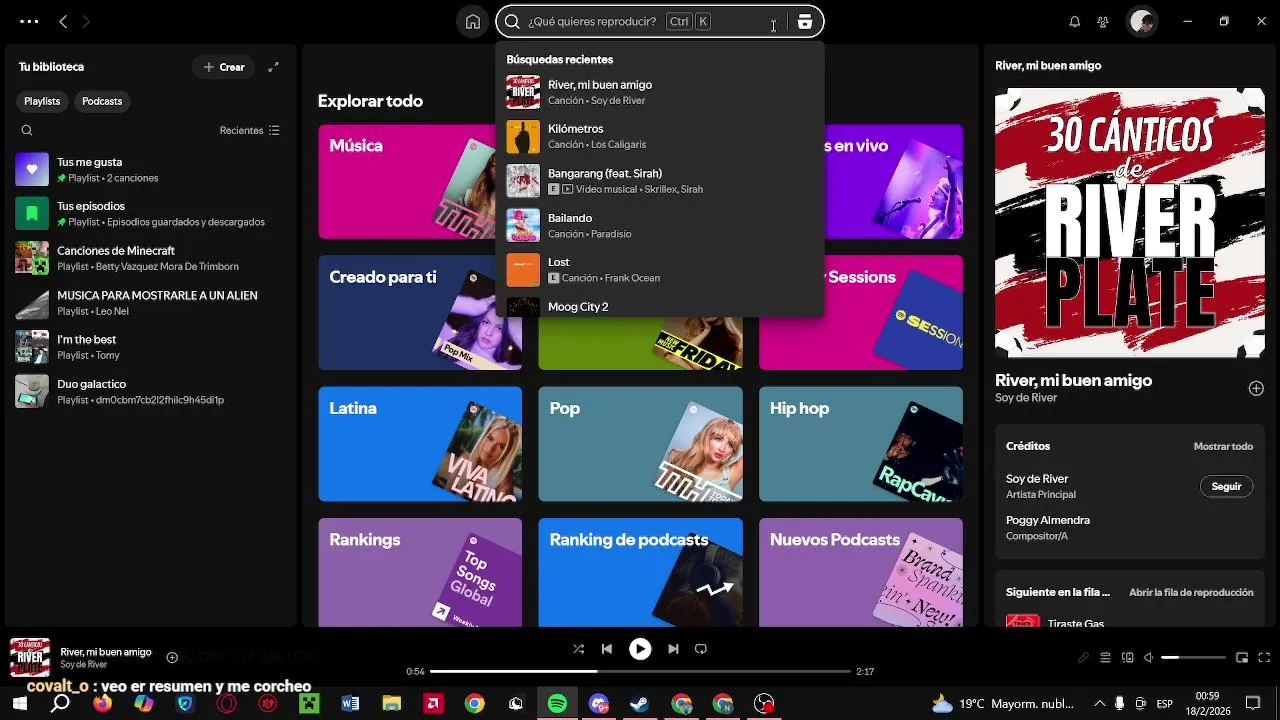Seek using the song progress bar
The image size is (1280, 720).
click(640, 671)
